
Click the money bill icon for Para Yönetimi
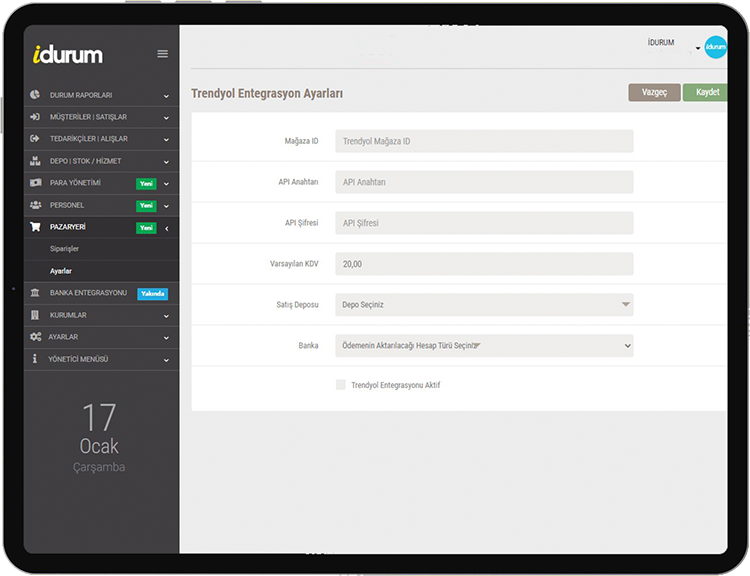click(x=35, y=183)
